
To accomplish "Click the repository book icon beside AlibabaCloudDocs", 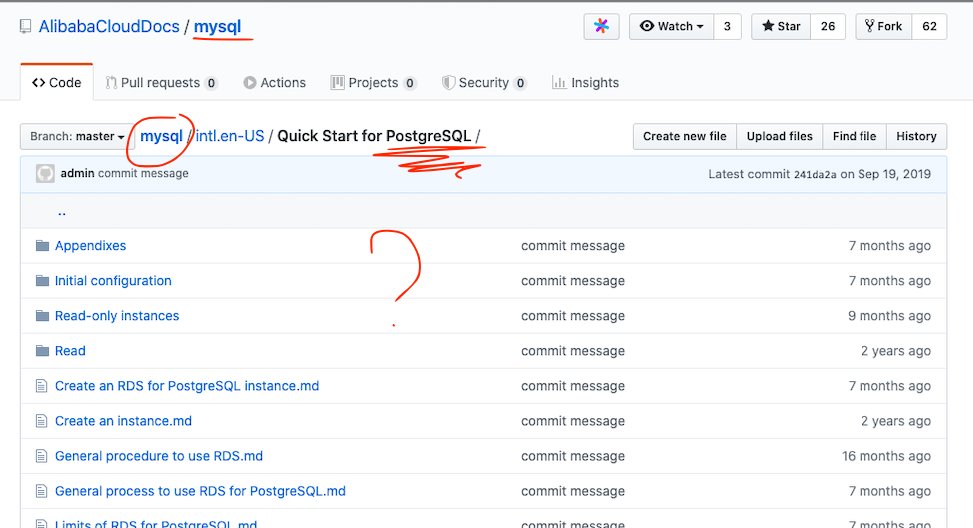I will click(x=25, y=27).
